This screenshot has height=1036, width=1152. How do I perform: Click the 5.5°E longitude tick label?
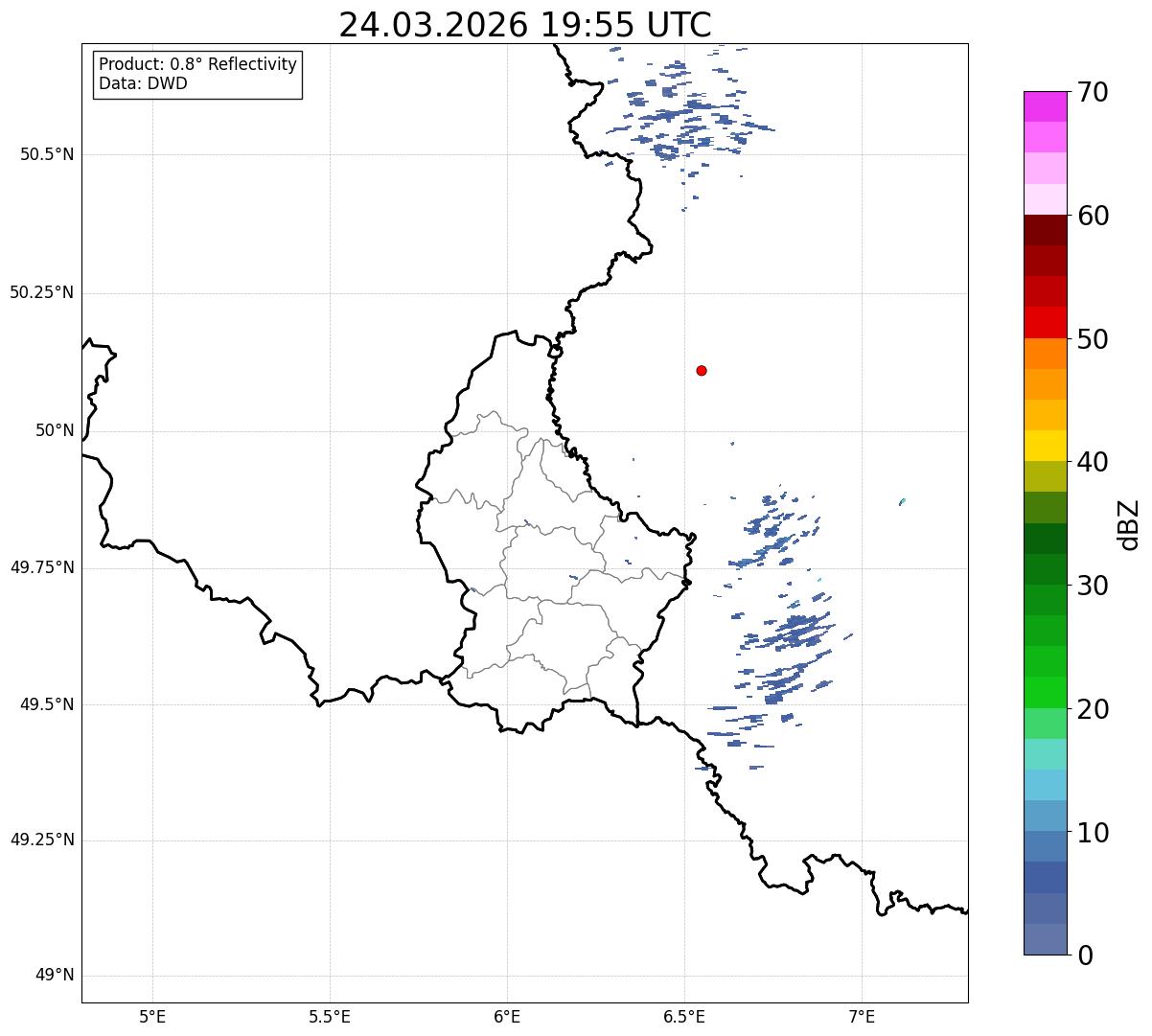click(x=330, y=1015)
